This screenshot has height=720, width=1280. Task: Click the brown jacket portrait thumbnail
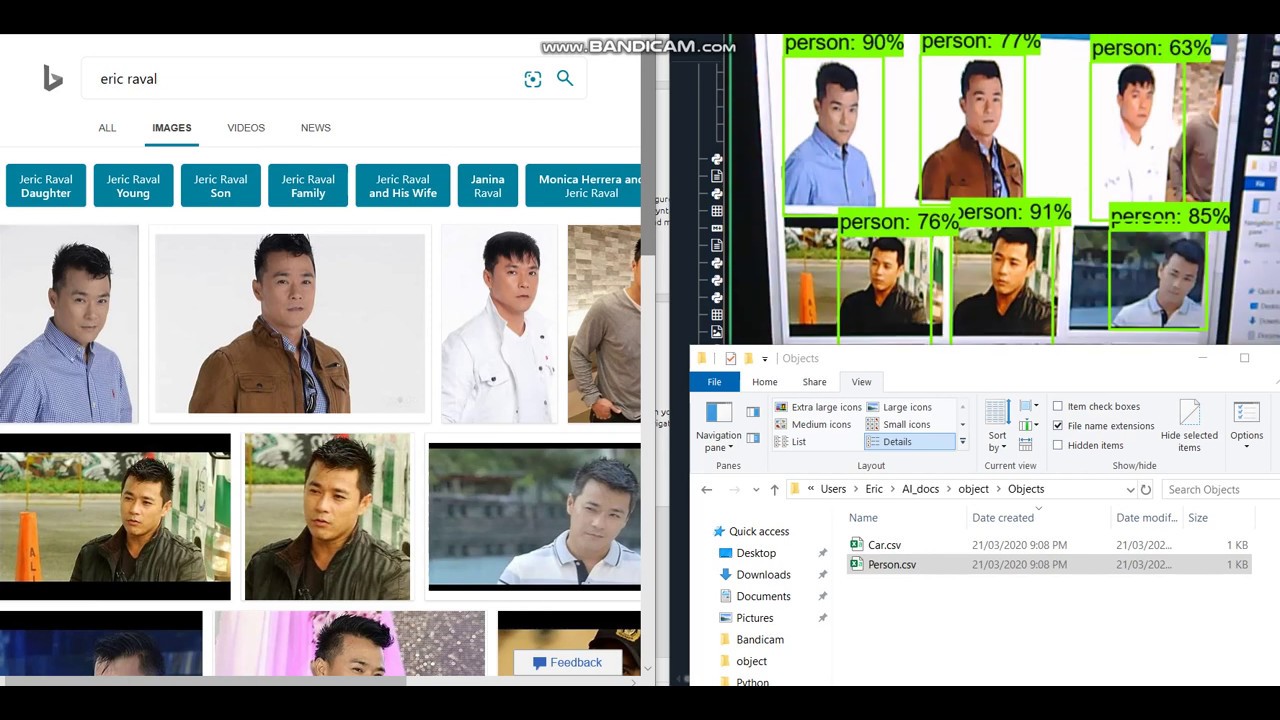click(x=290, y=324)
